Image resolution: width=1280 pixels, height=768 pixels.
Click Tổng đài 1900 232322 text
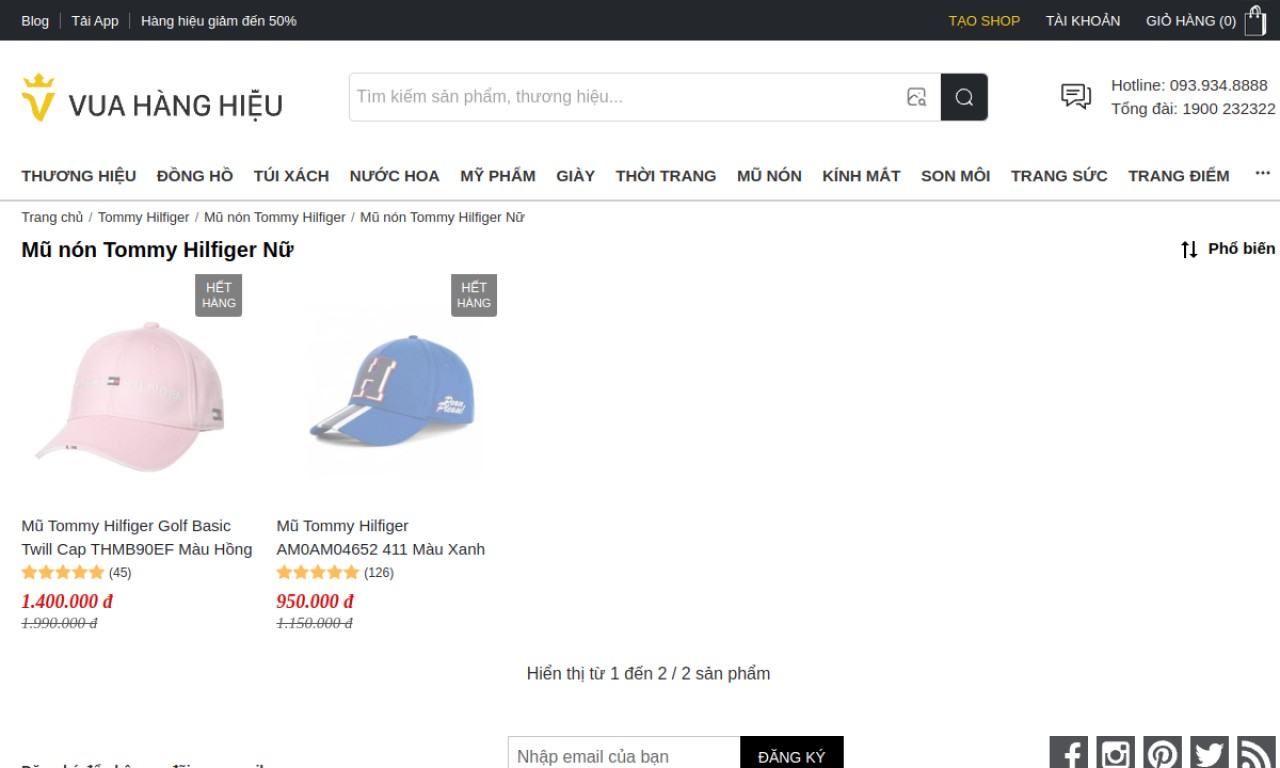[x=1193, y=109]
